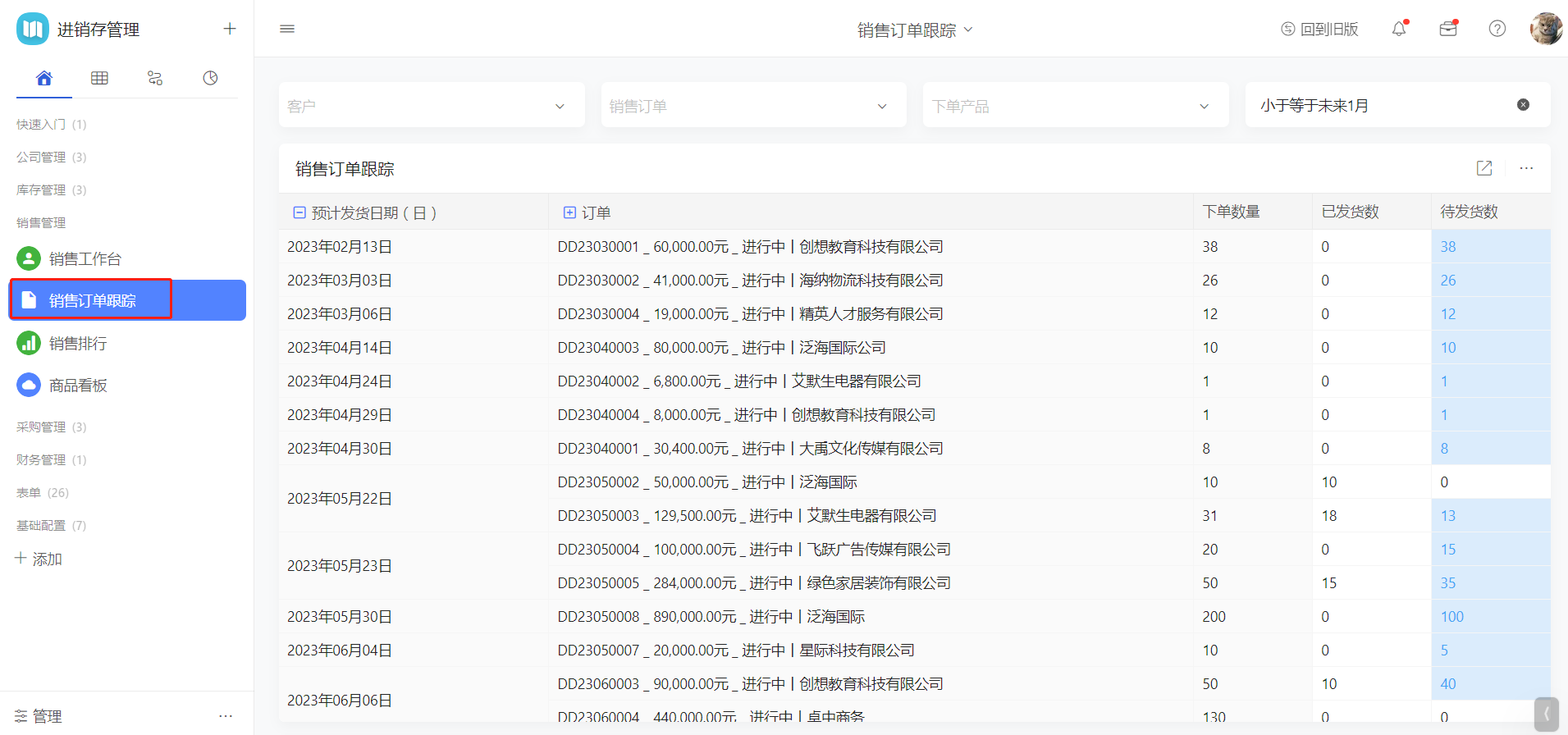Click the 小于等于未来1月 date filter field
The width and height of the screenshot is (1568, 735).
[1397, 105]
